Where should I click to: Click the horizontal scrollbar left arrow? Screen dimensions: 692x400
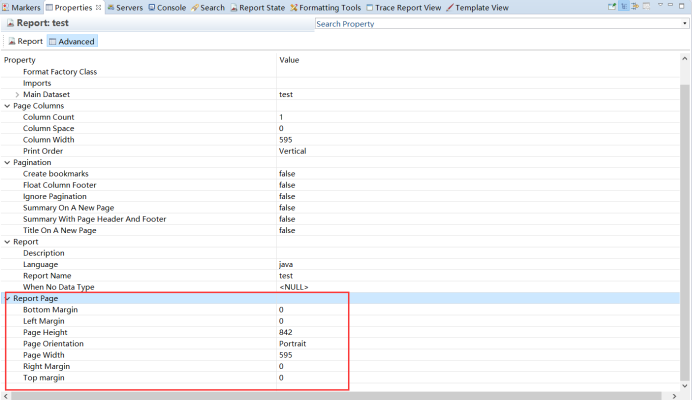[6, 396]
